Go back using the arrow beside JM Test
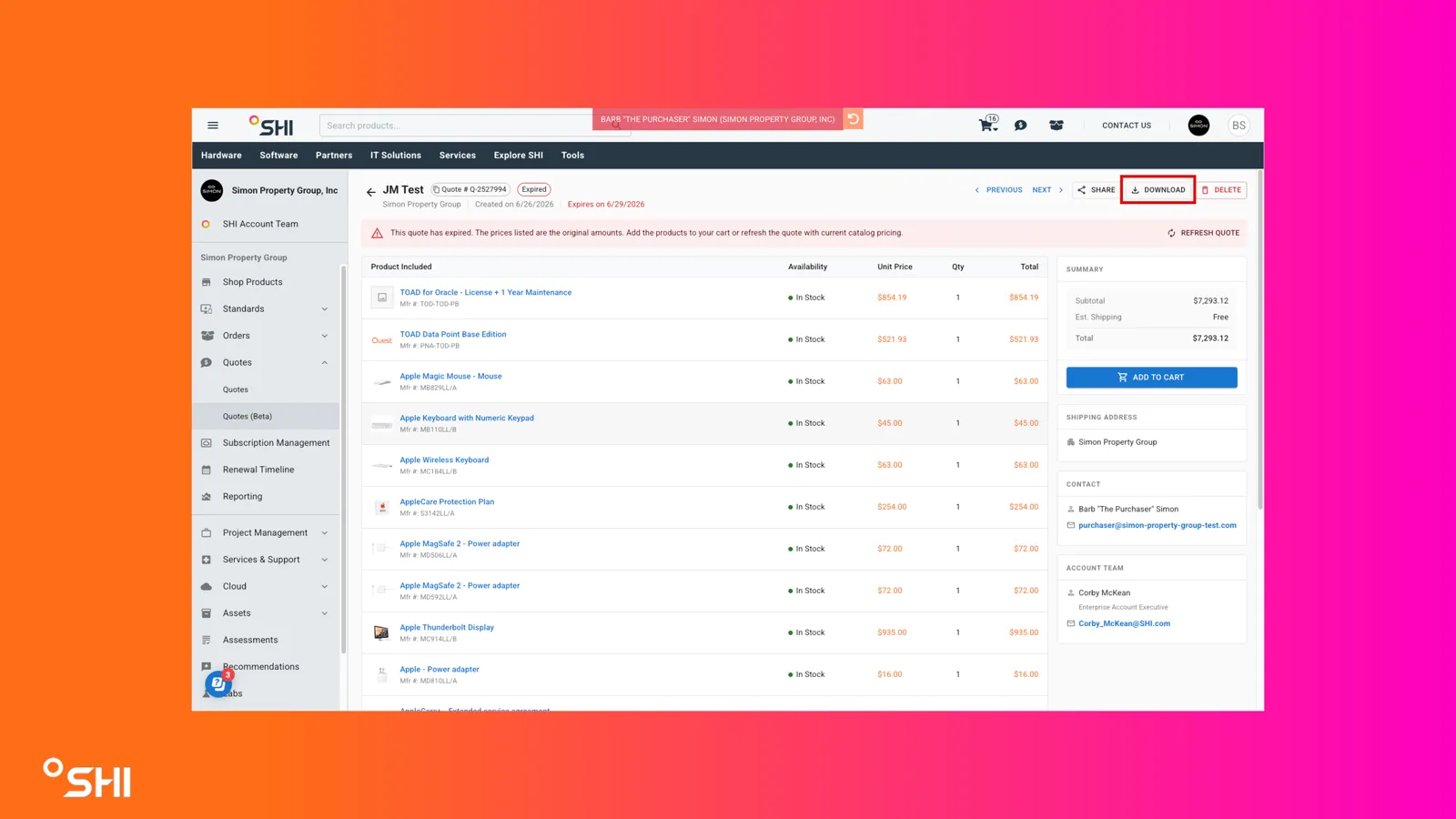 click(x=370, y=192)
